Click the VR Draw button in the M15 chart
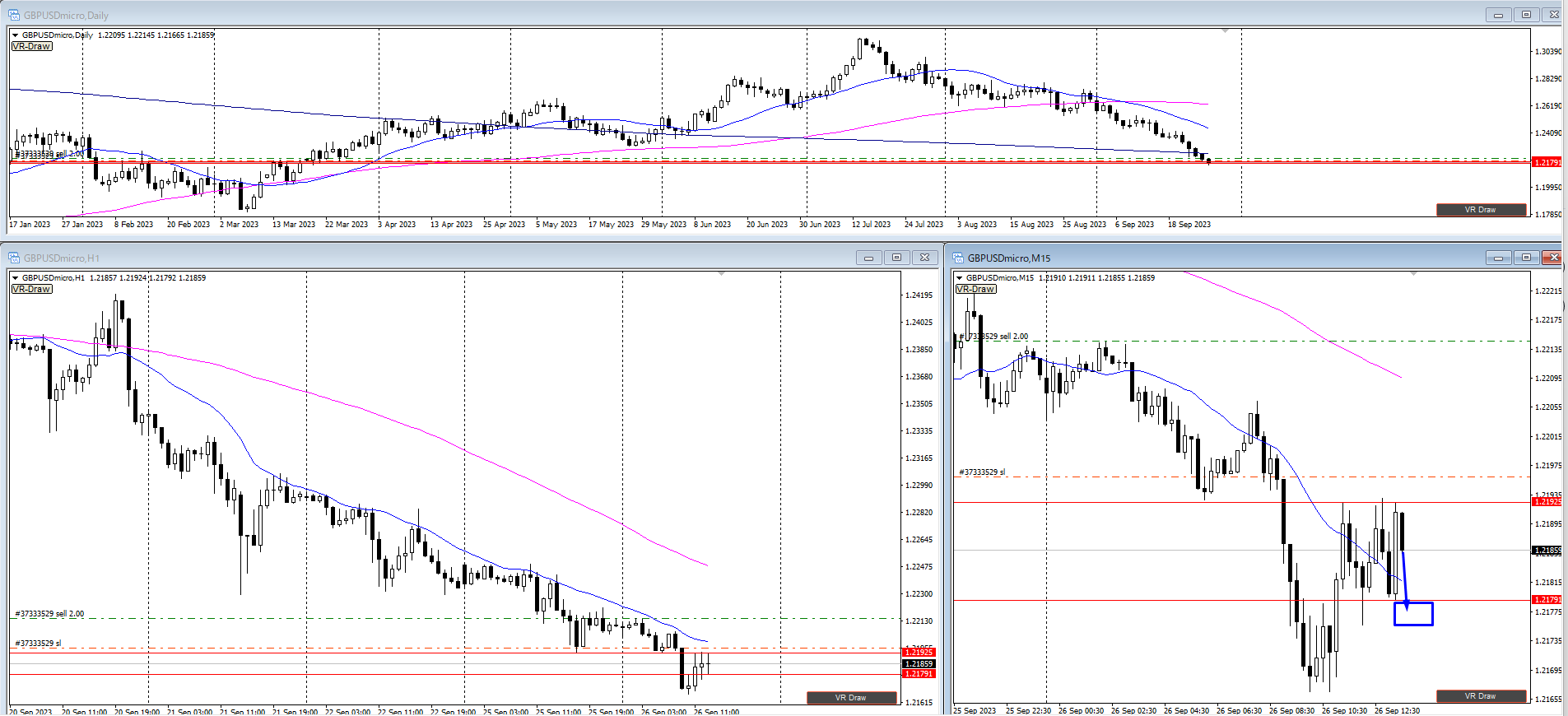1568x716 pixels. click(1481, 696)
